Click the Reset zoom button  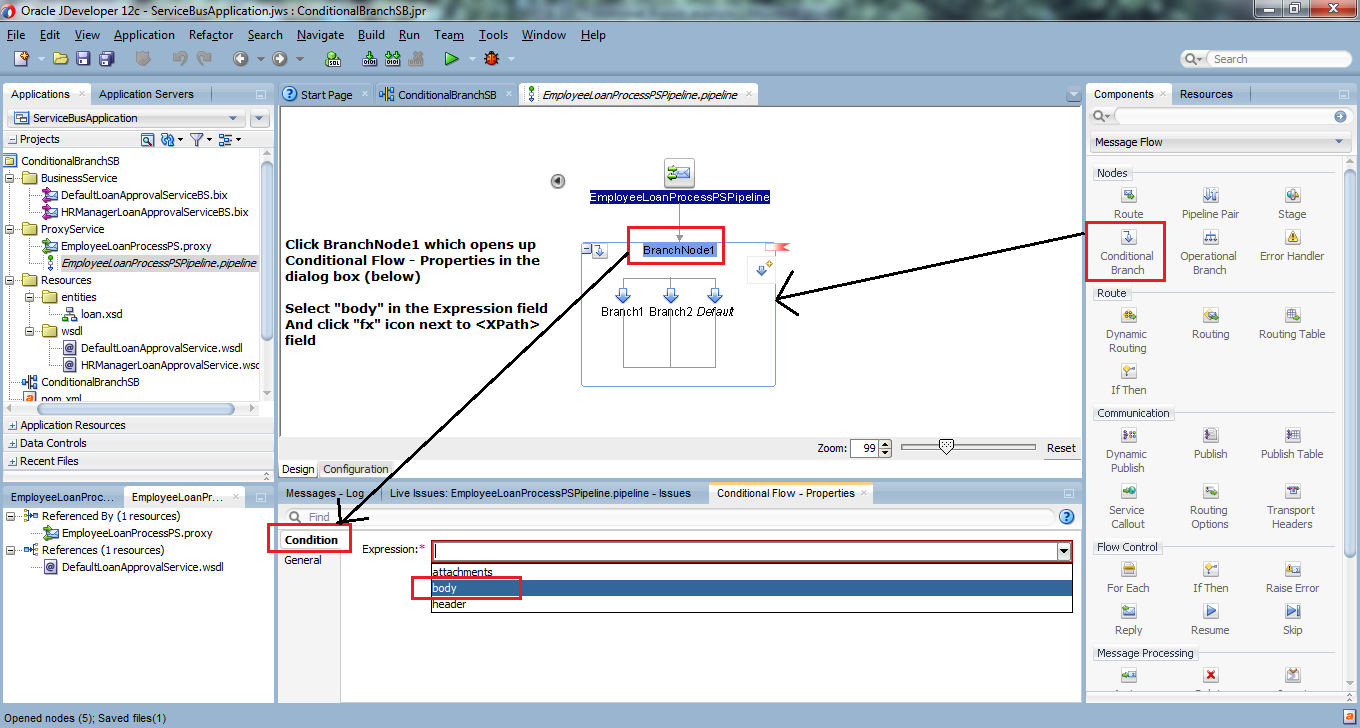[x=1061, y=447]
